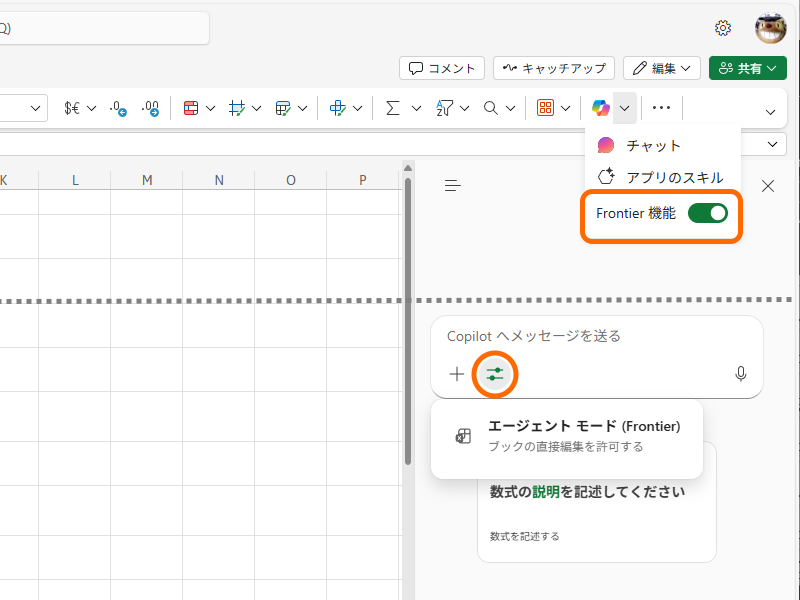
Task: Open the conditional formatting dropdown arrow
Action: coord(210,107)
